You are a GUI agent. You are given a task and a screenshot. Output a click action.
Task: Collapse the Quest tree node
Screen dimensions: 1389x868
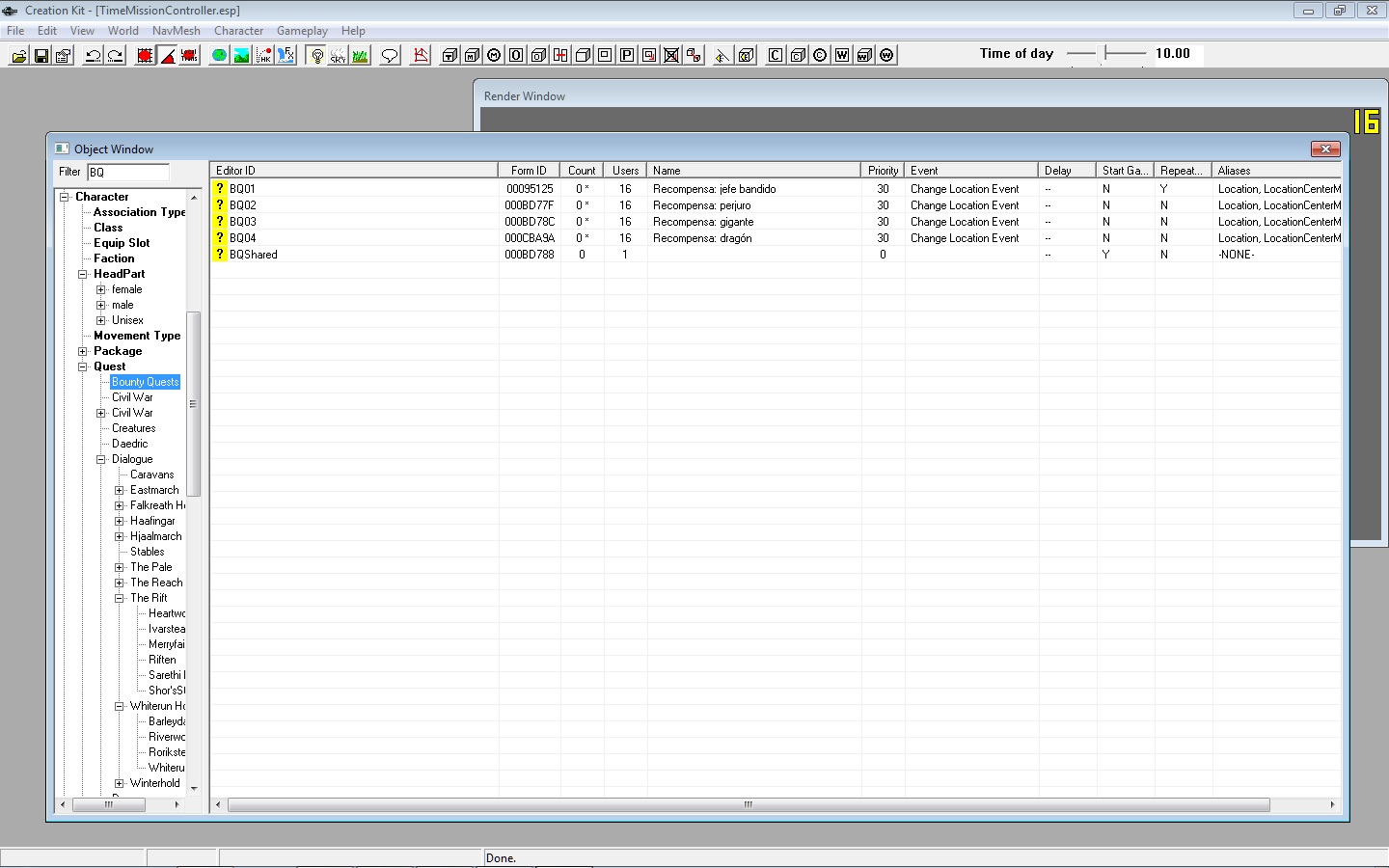click(83, 366)
